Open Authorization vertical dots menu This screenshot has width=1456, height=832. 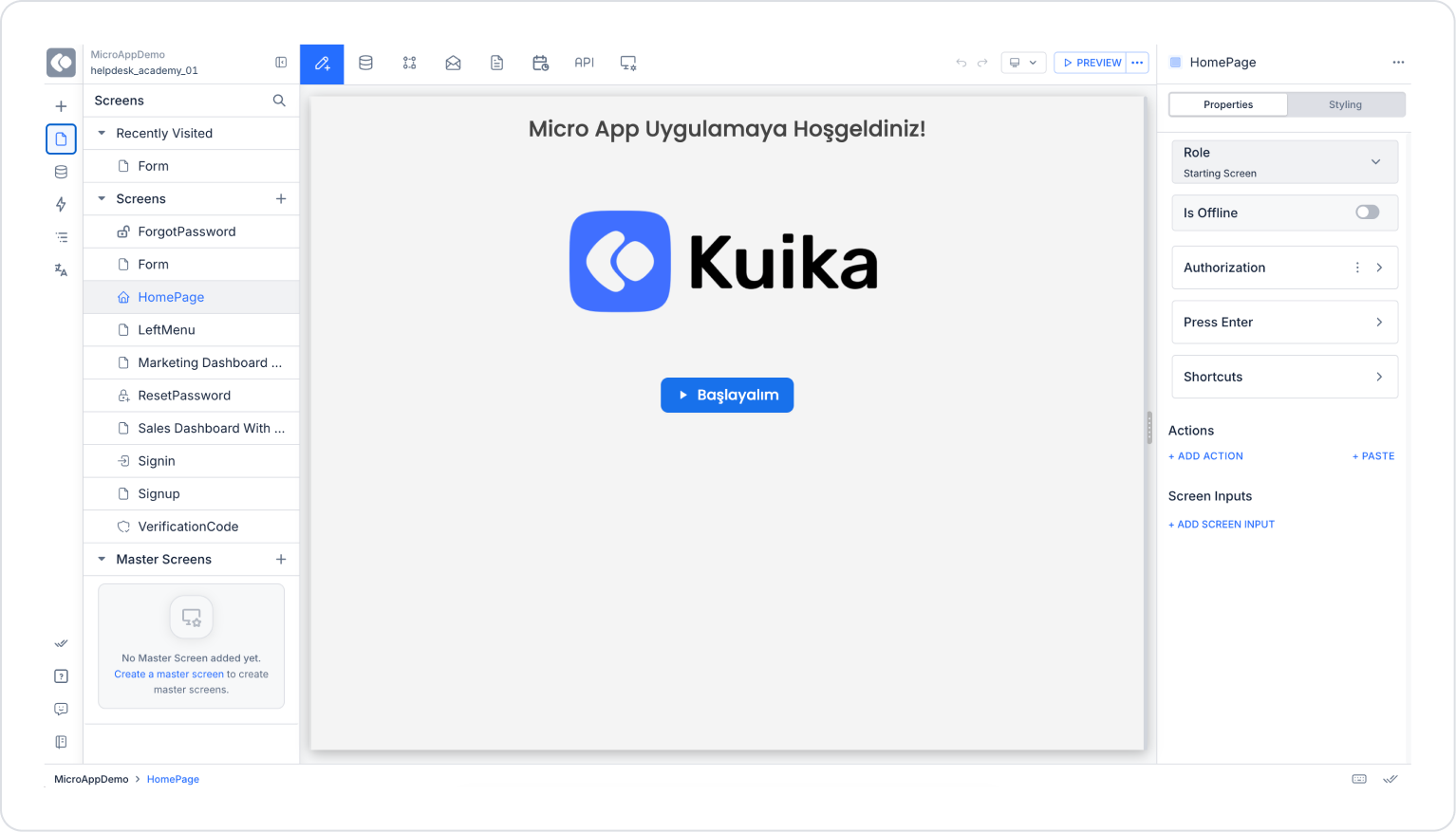click(1357, 268)
